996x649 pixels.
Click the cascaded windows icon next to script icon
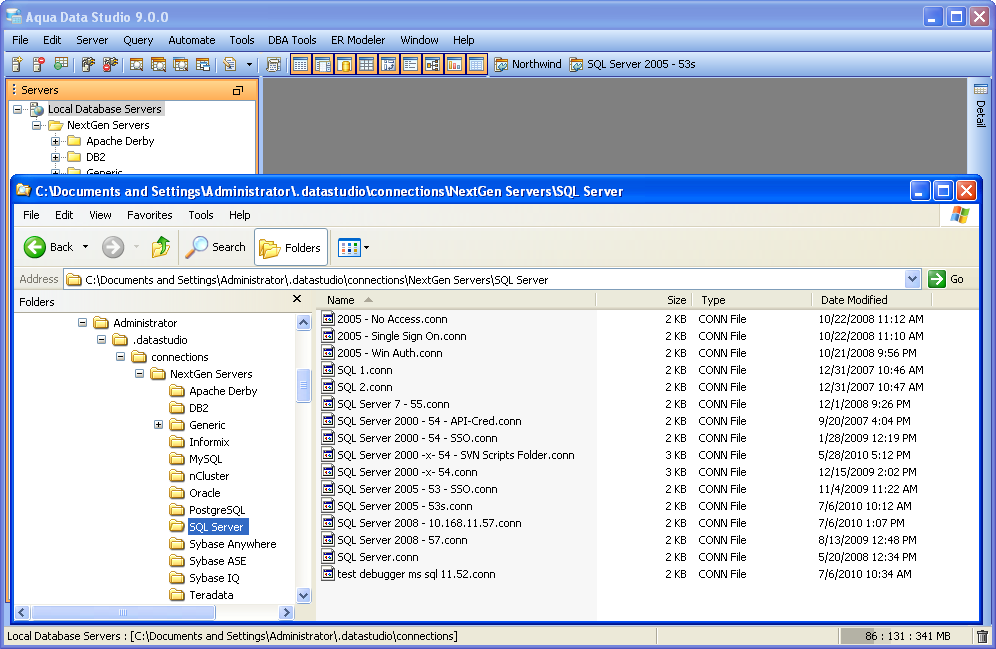pyautogui.click(x=203, y=64)
